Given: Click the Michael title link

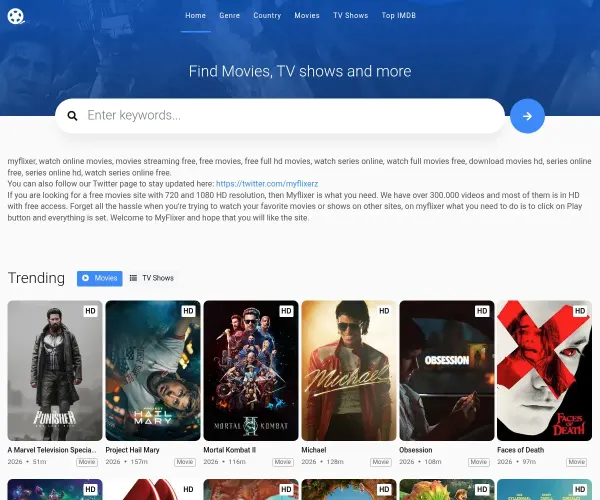Looking at the screenshot, I should pos(314,450).
